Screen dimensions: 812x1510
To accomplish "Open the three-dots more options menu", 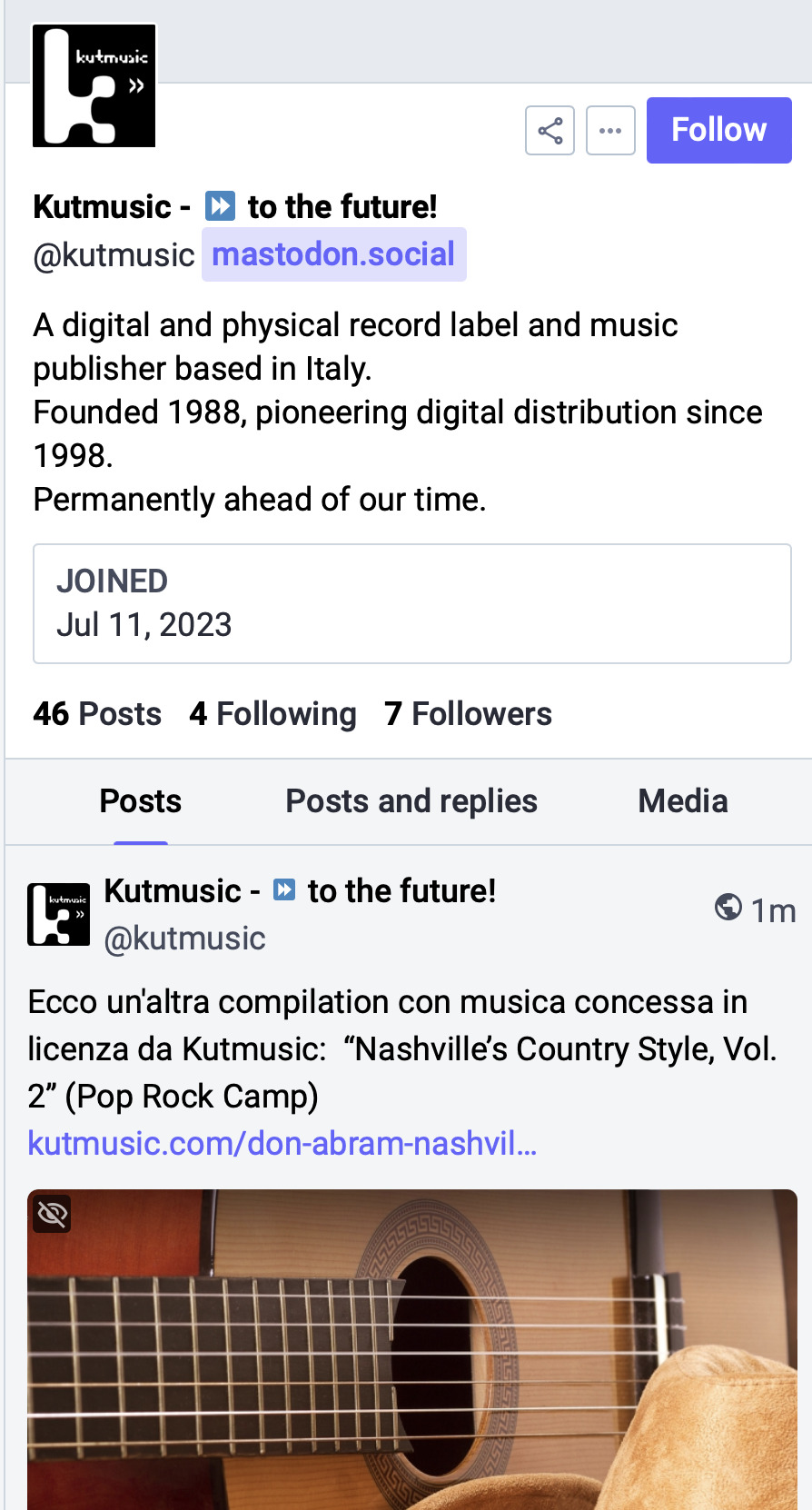I will tap(610, 131).
